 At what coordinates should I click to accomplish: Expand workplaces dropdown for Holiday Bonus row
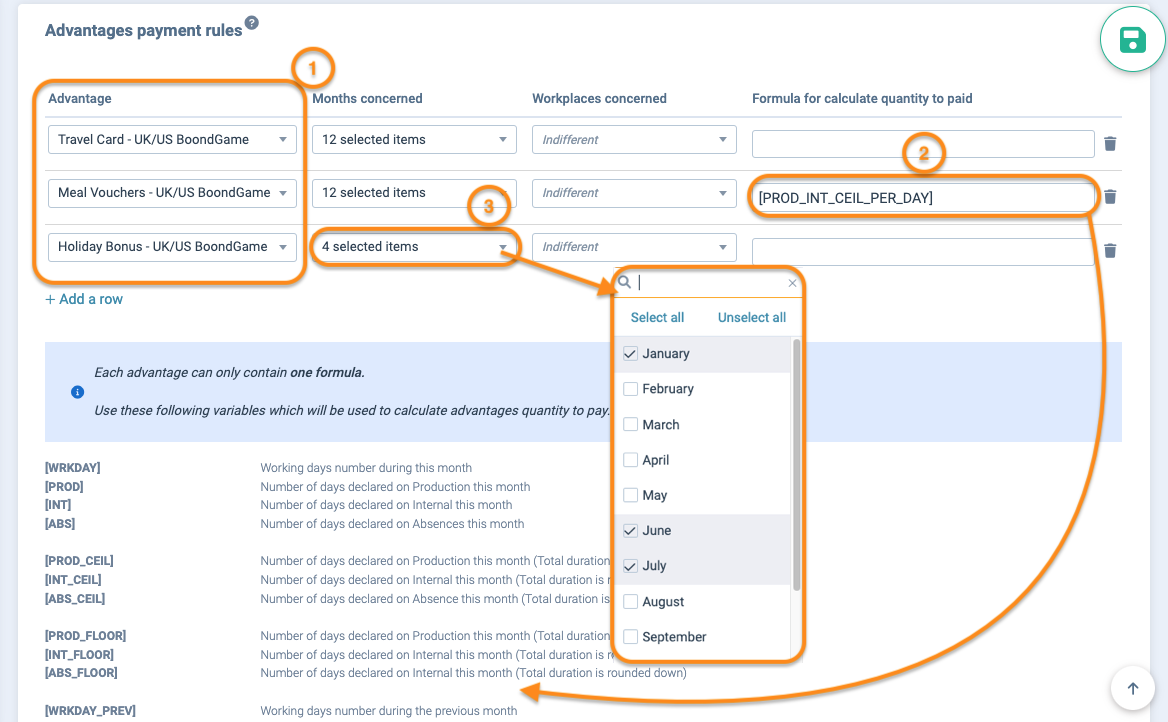coord(634,247)
